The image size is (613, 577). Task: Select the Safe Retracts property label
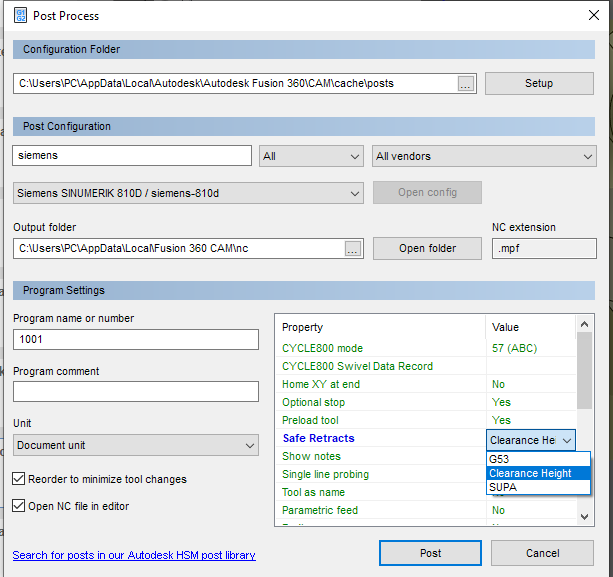(x=318, y=438)
